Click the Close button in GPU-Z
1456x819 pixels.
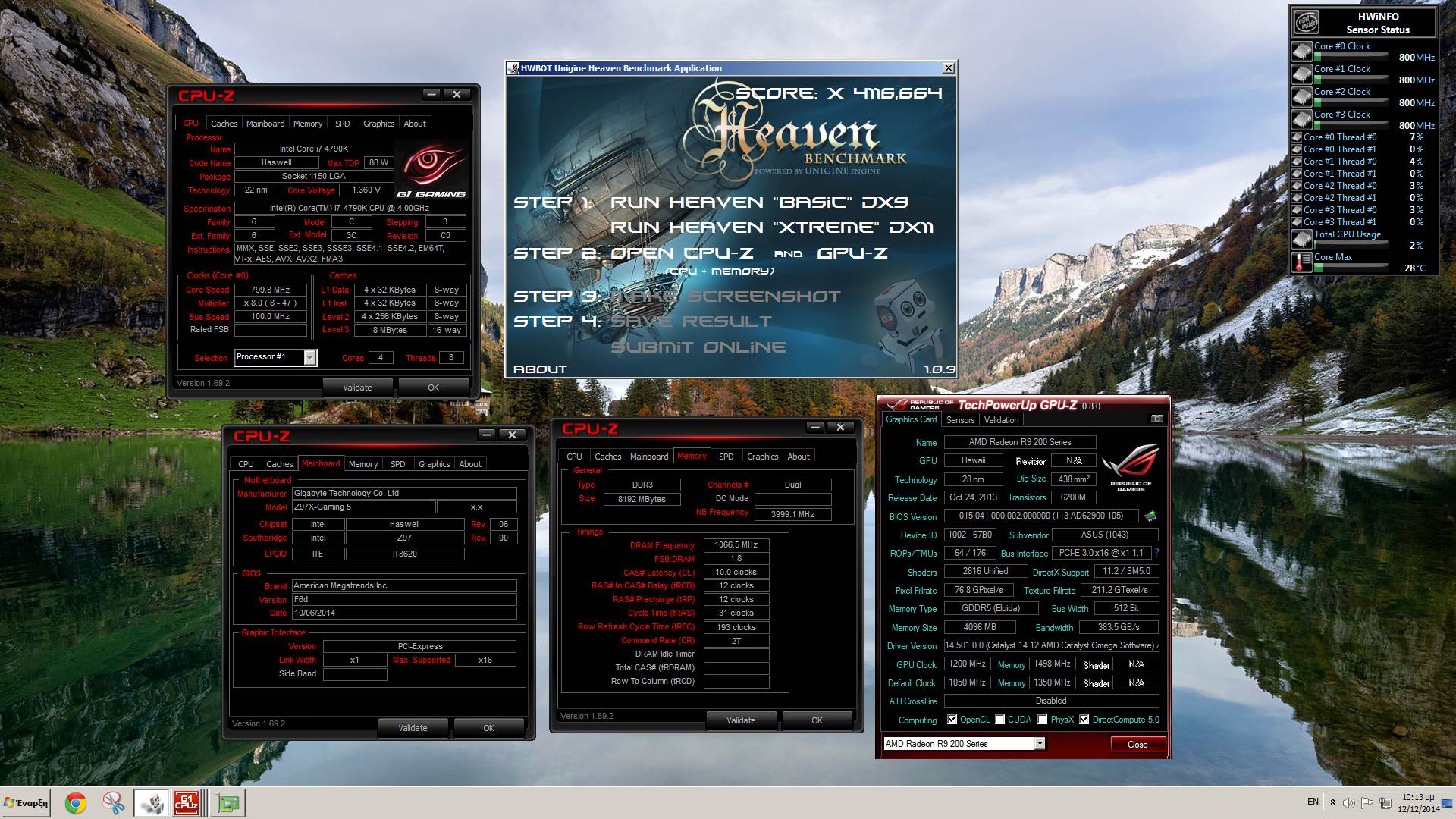point(1137,745)
